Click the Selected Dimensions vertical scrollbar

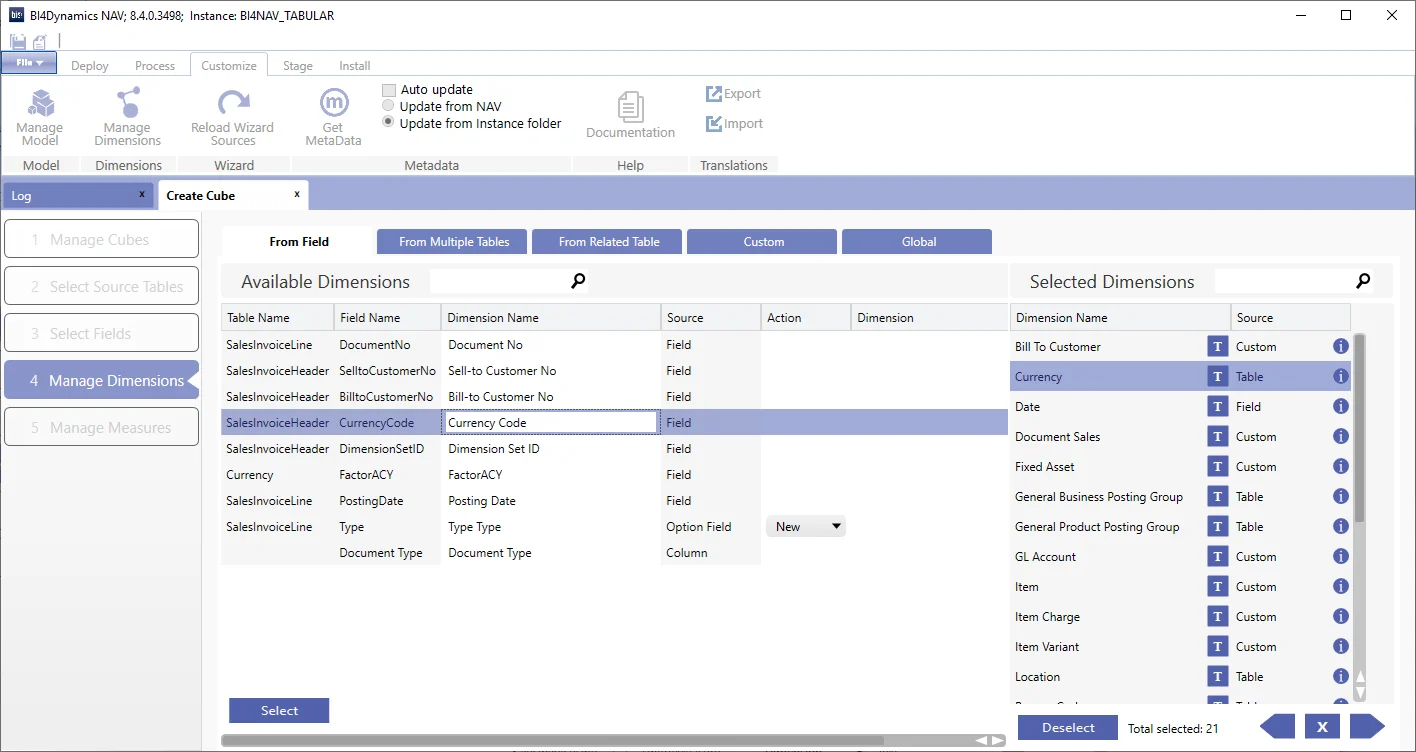[1360, 428]
